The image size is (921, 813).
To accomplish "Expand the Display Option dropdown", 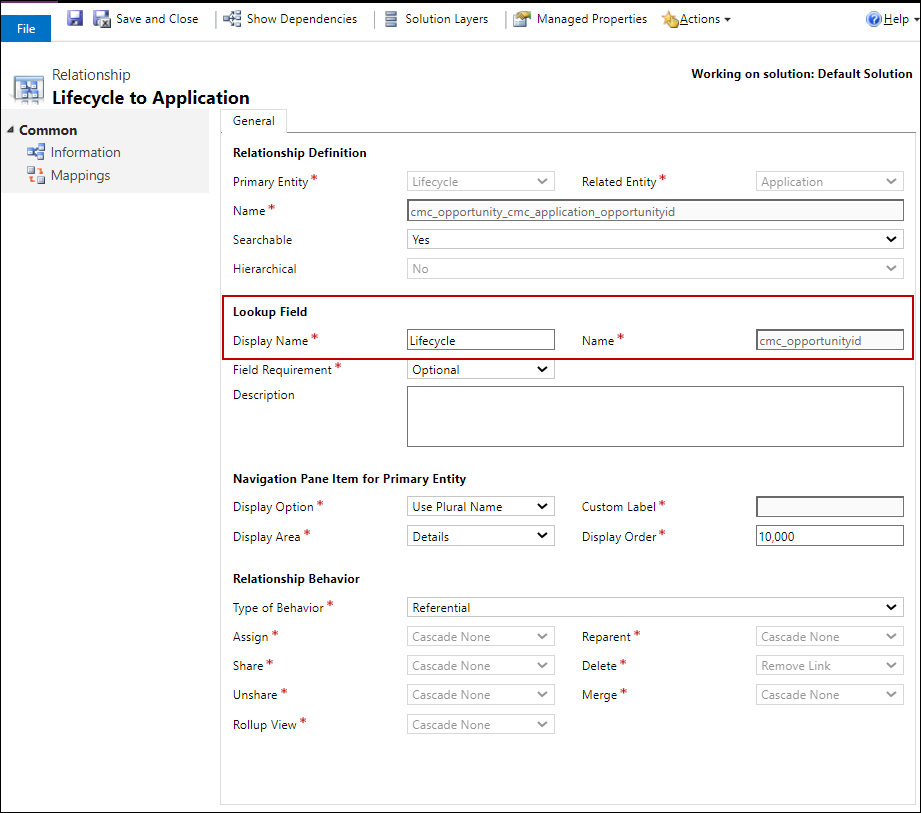I will (x=481, y=507).
